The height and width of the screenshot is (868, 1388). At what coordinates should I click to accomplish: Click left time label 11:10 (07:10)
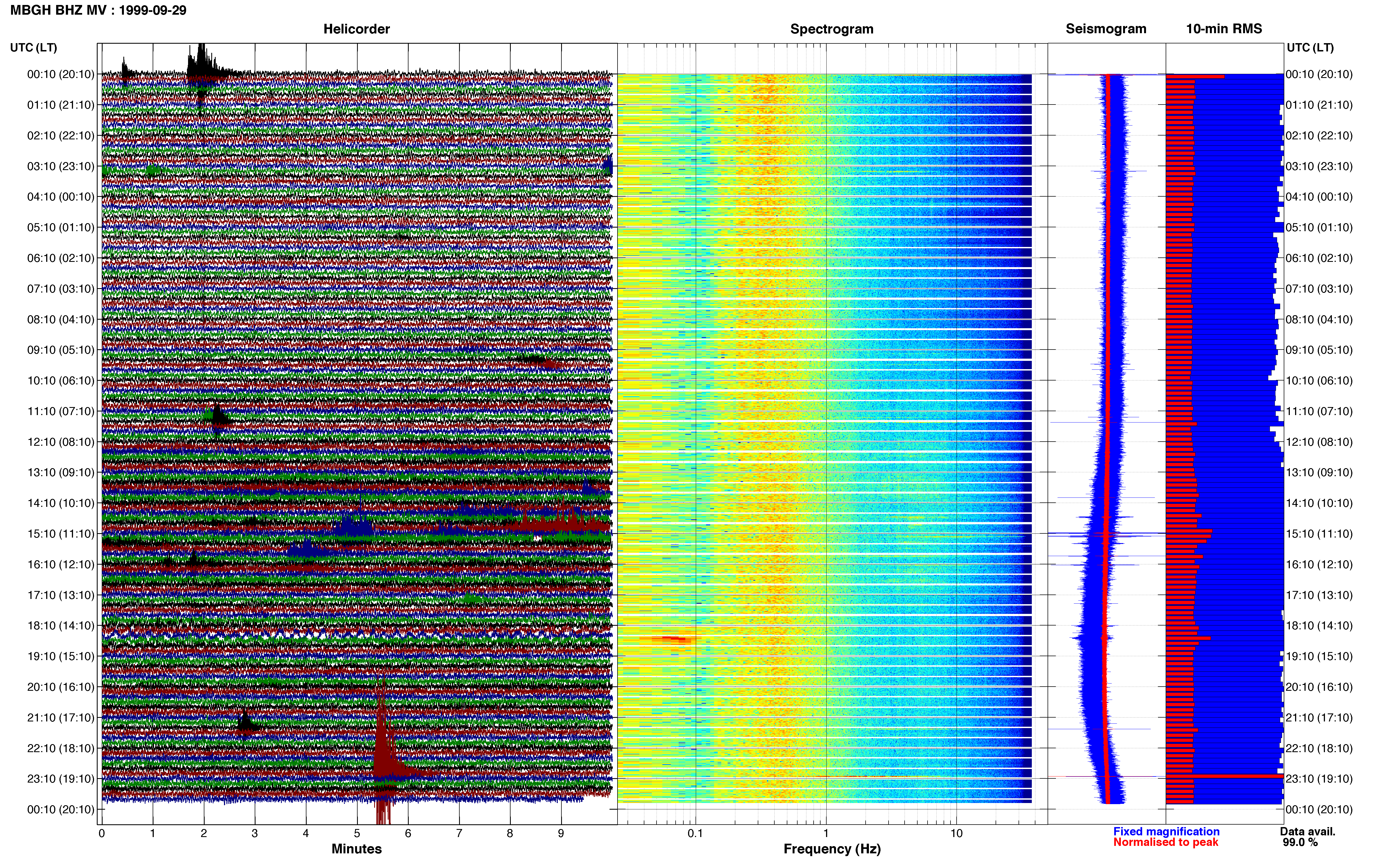click(x=61, y=411)
